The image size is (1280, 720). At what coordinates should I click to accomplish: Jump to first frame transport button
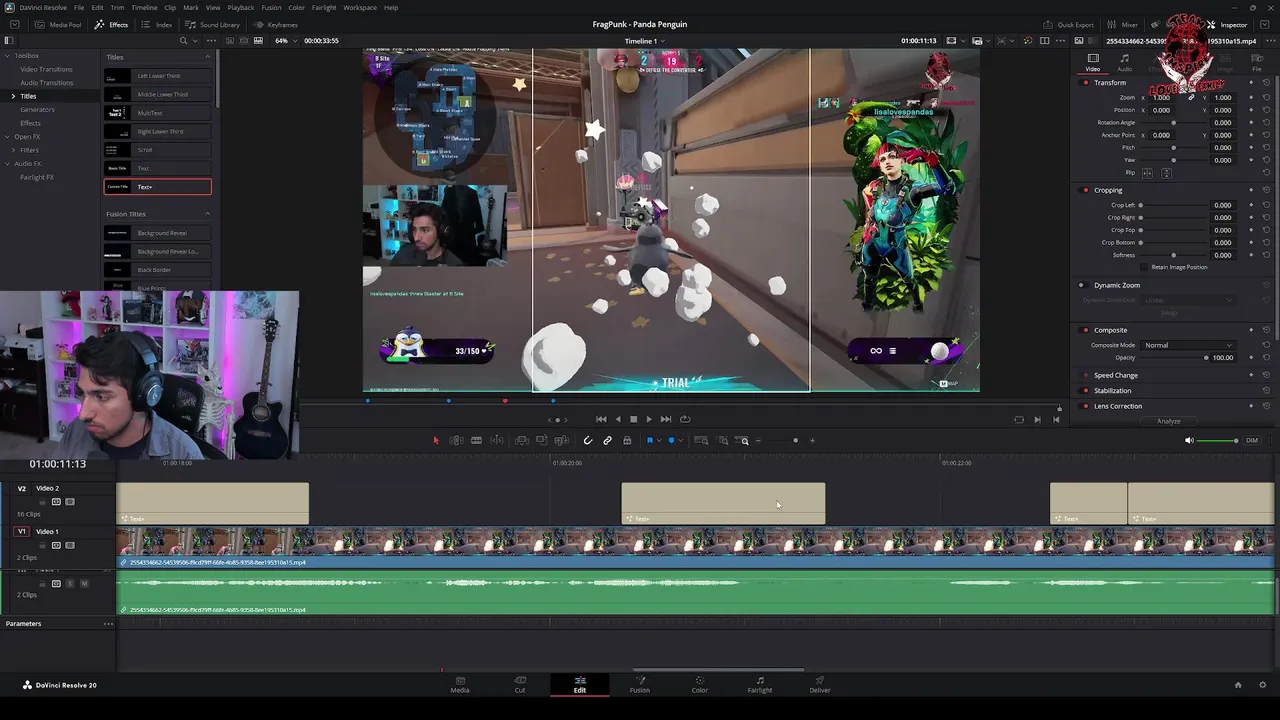click(601, 419)
